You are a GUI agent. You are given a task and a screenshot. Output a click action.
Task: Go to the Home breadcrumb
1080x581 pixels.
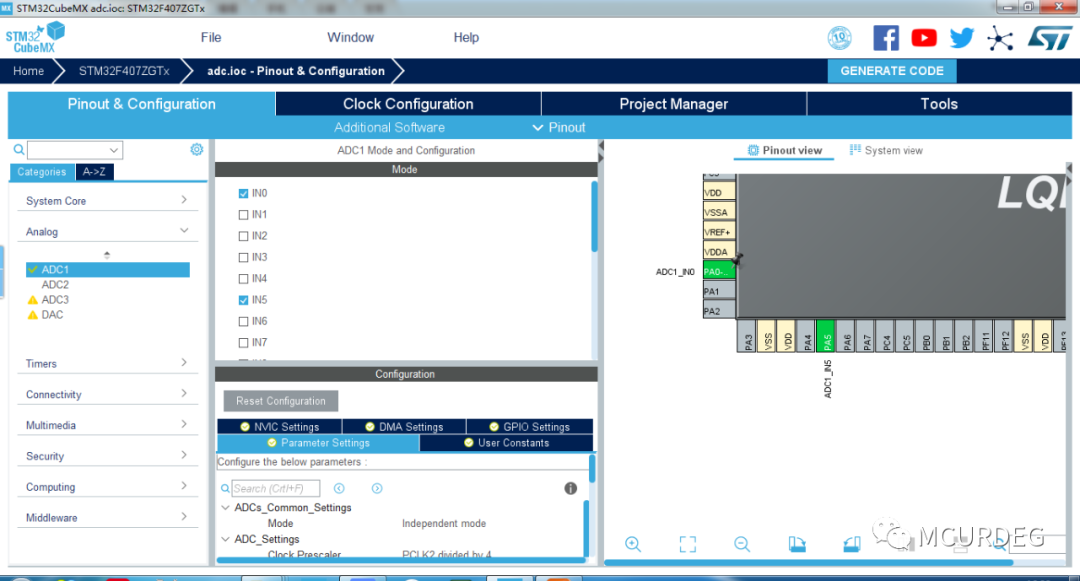(28, 71)
